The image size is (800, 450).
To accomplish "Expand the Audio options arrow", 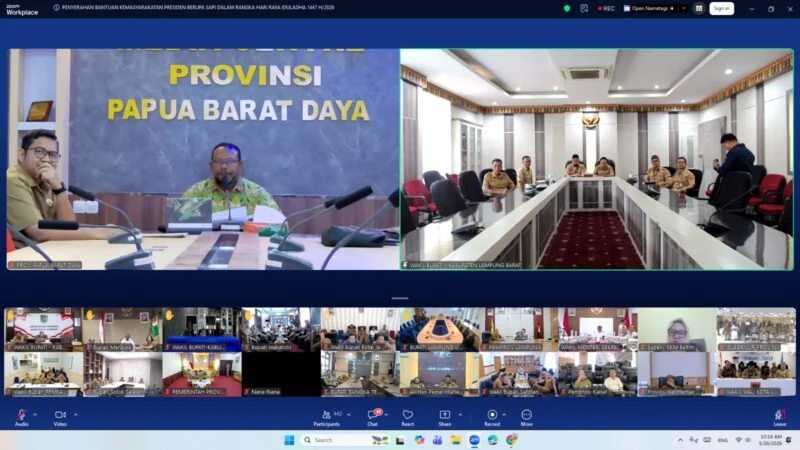I will coord(35,415).
